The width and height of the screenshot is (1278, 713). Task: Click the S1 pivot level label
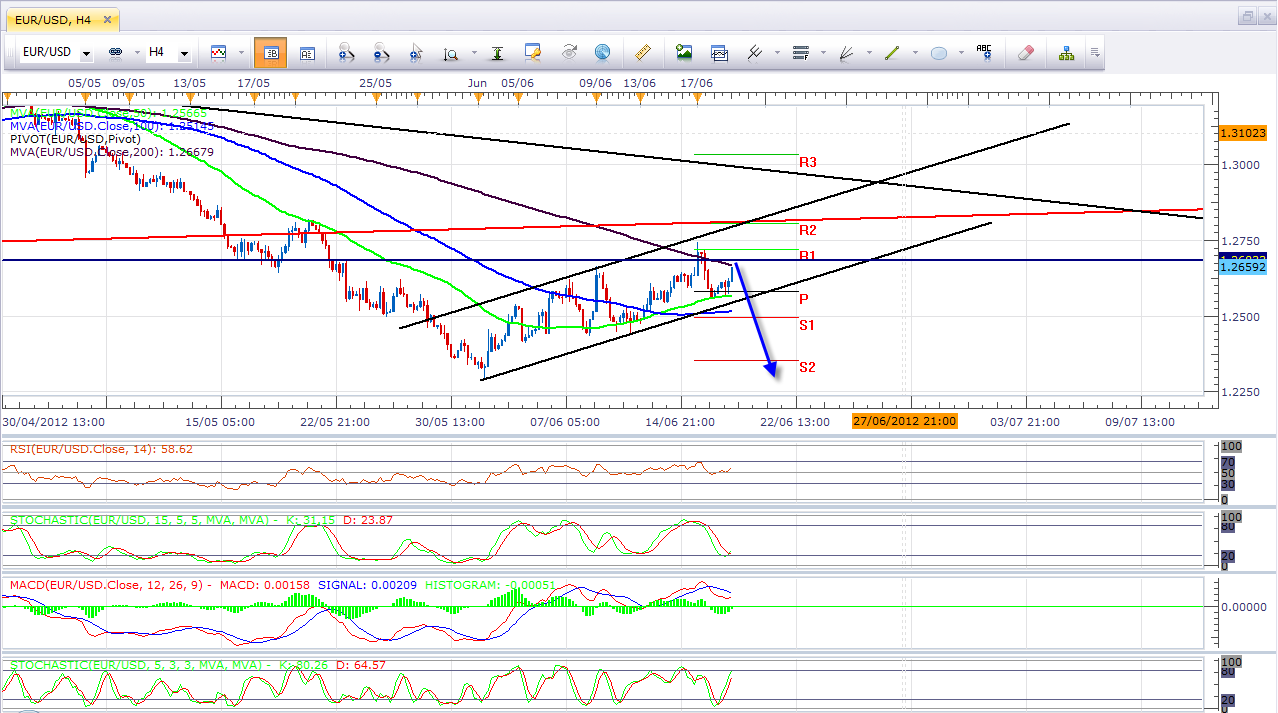807,325
